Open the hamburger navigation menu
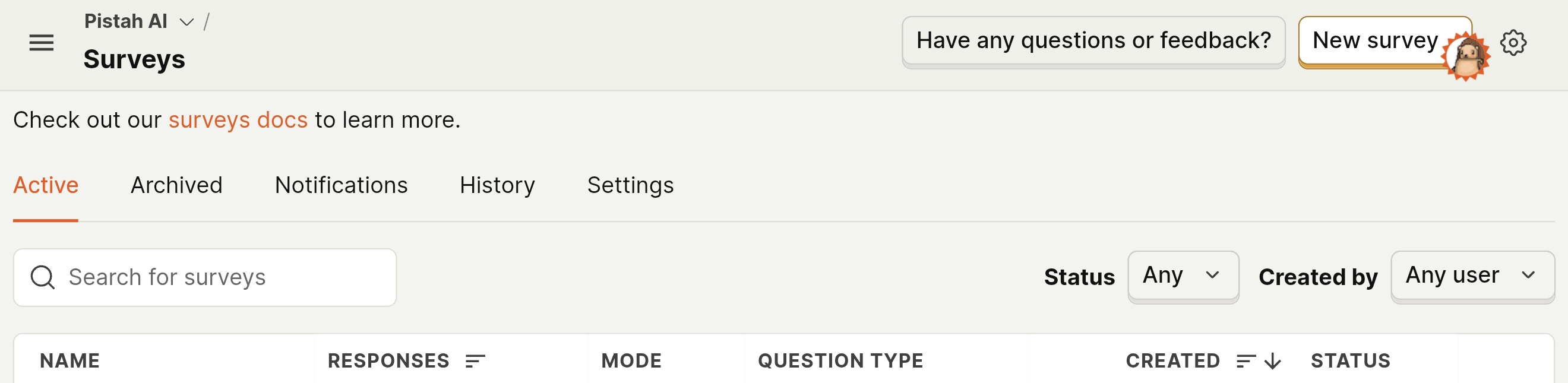Viewport: 1568px width, 383px height. (42, 43)
